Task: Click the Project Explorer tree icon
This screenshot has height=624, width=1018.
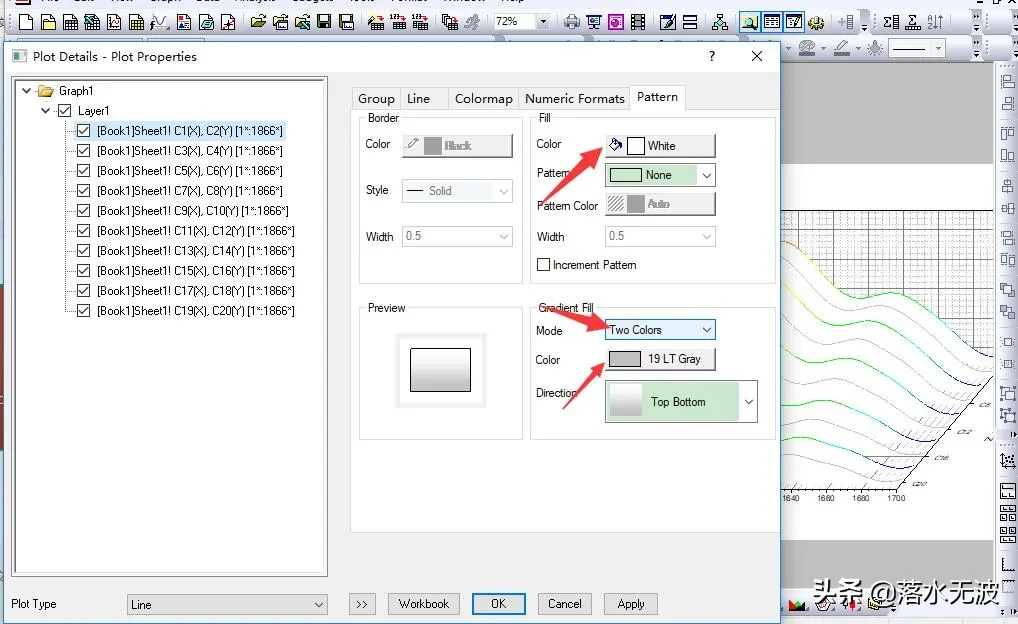Action: [719, 22]
